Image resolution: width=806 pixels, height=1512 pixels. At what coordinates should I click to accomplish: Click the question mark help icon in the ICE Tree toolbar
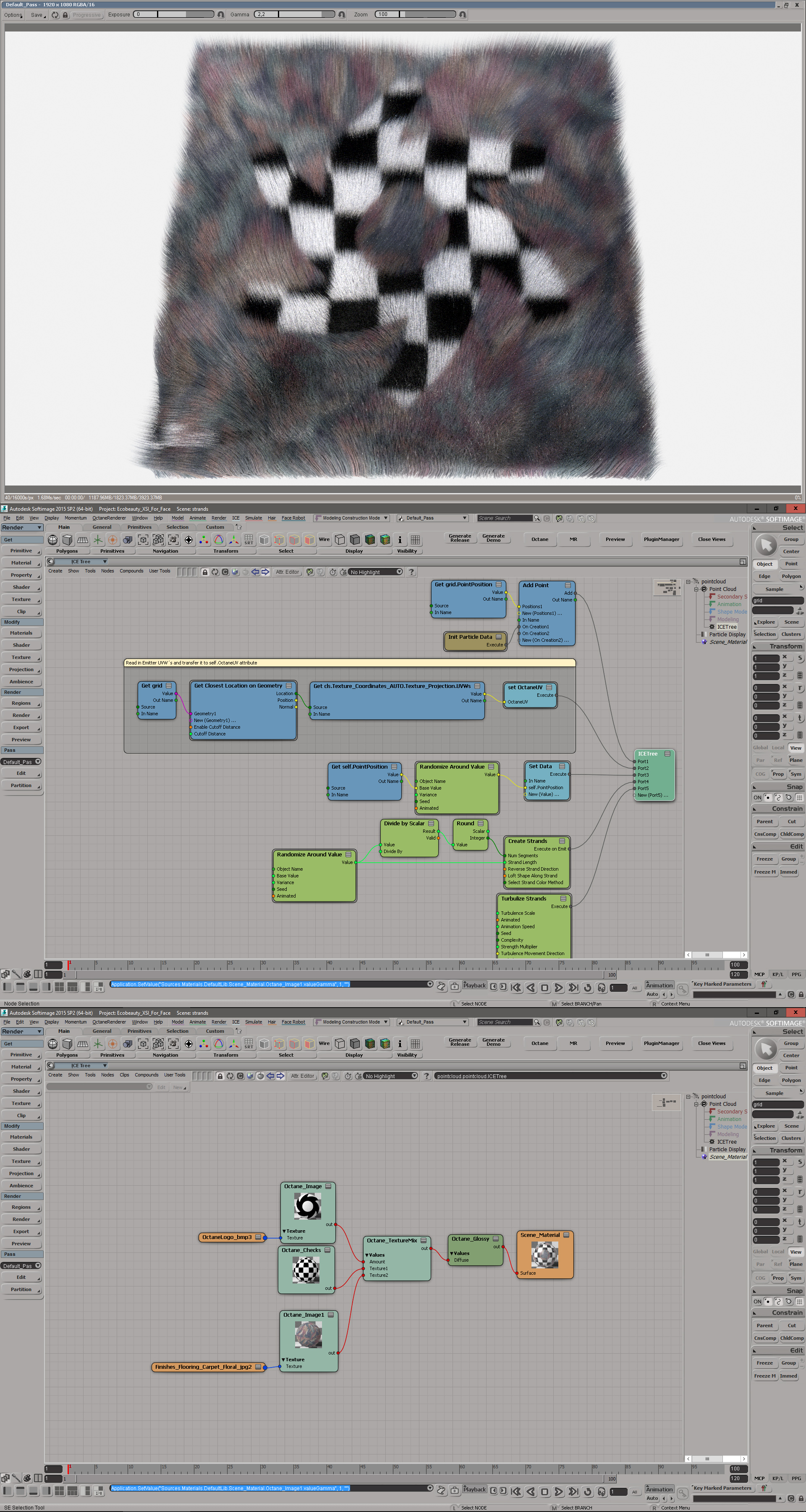point(411,572)
